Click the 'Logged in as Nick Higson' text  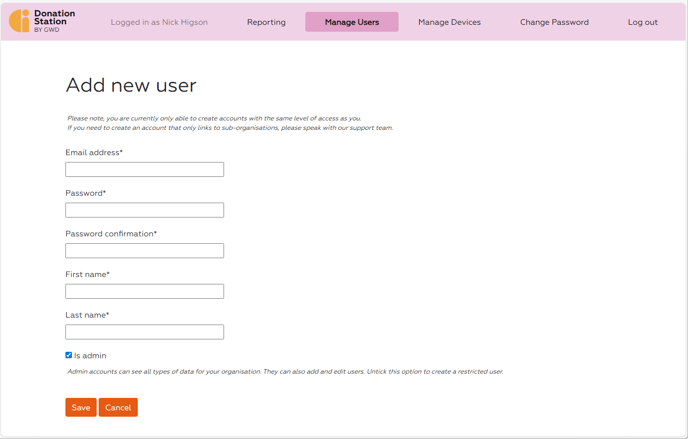click(x=159, y=22)
